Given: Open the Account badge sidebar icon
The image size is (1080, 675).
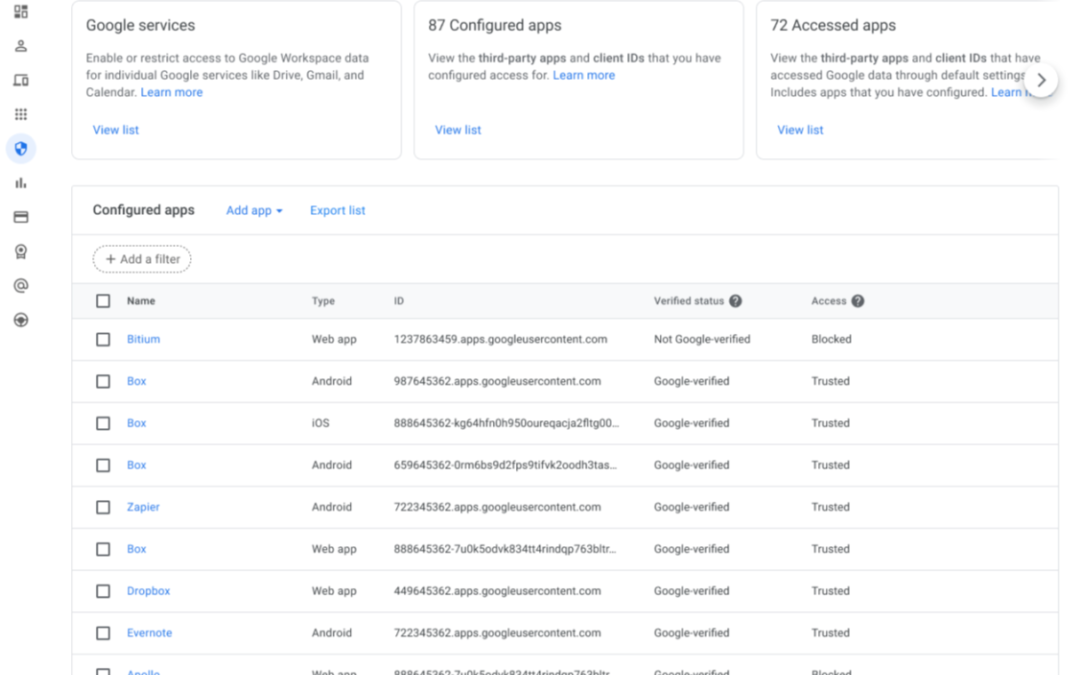Looking at the screenshot, I should [21, 251].
